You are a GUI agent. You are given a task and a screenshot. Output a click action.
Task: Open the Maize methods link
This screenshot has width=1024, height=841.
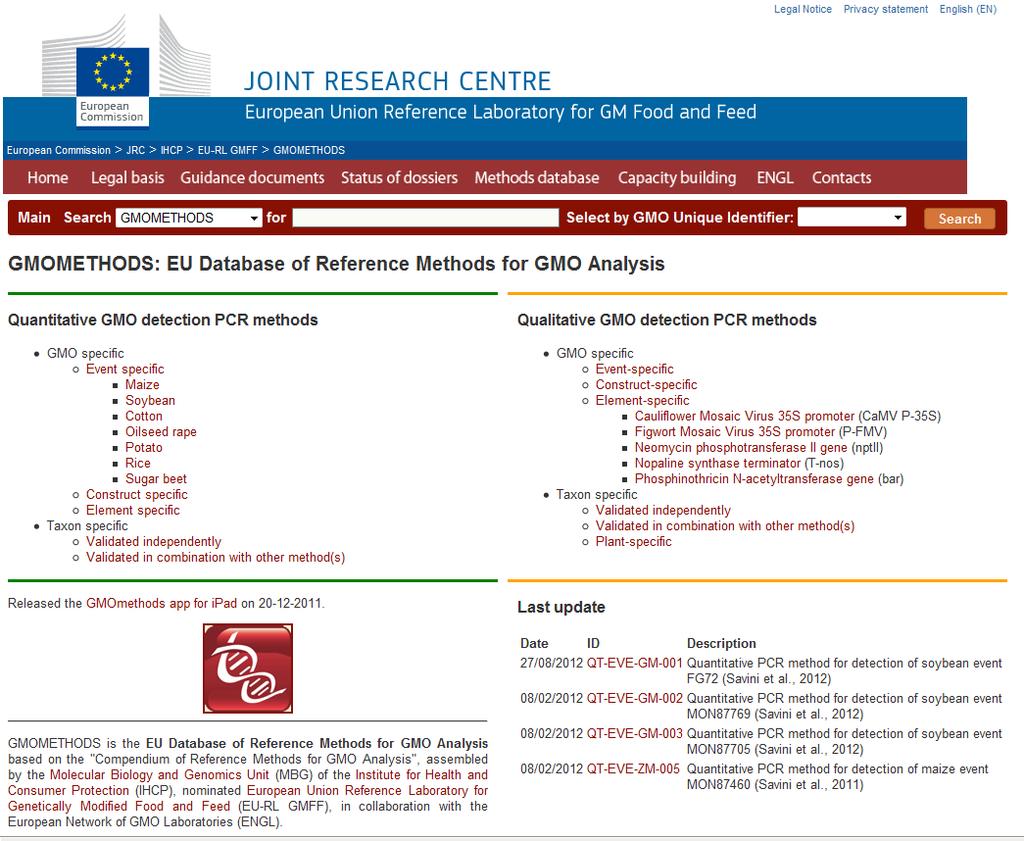[x=142, y=385]
